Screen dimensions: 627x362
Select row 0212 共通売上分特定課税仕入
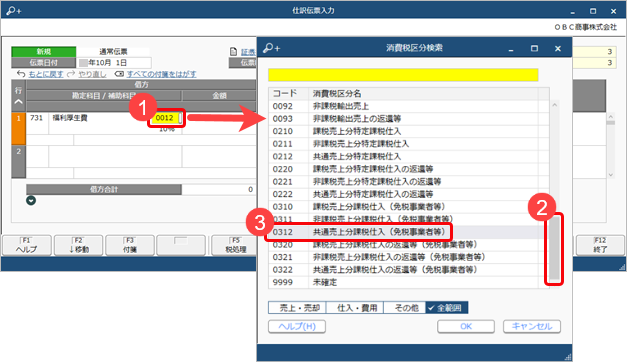(403, 156)
